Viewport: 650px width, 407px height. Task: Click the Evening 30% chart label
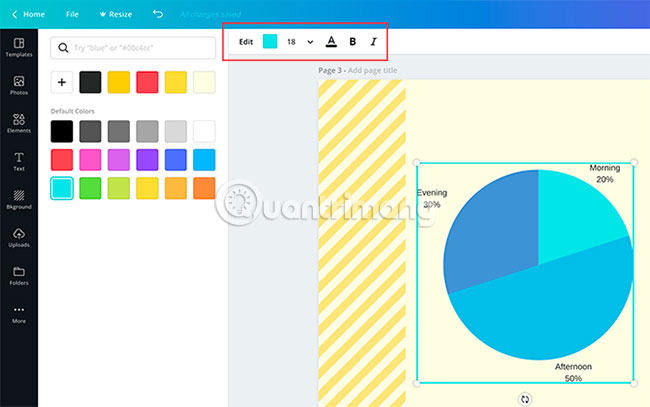432,199
